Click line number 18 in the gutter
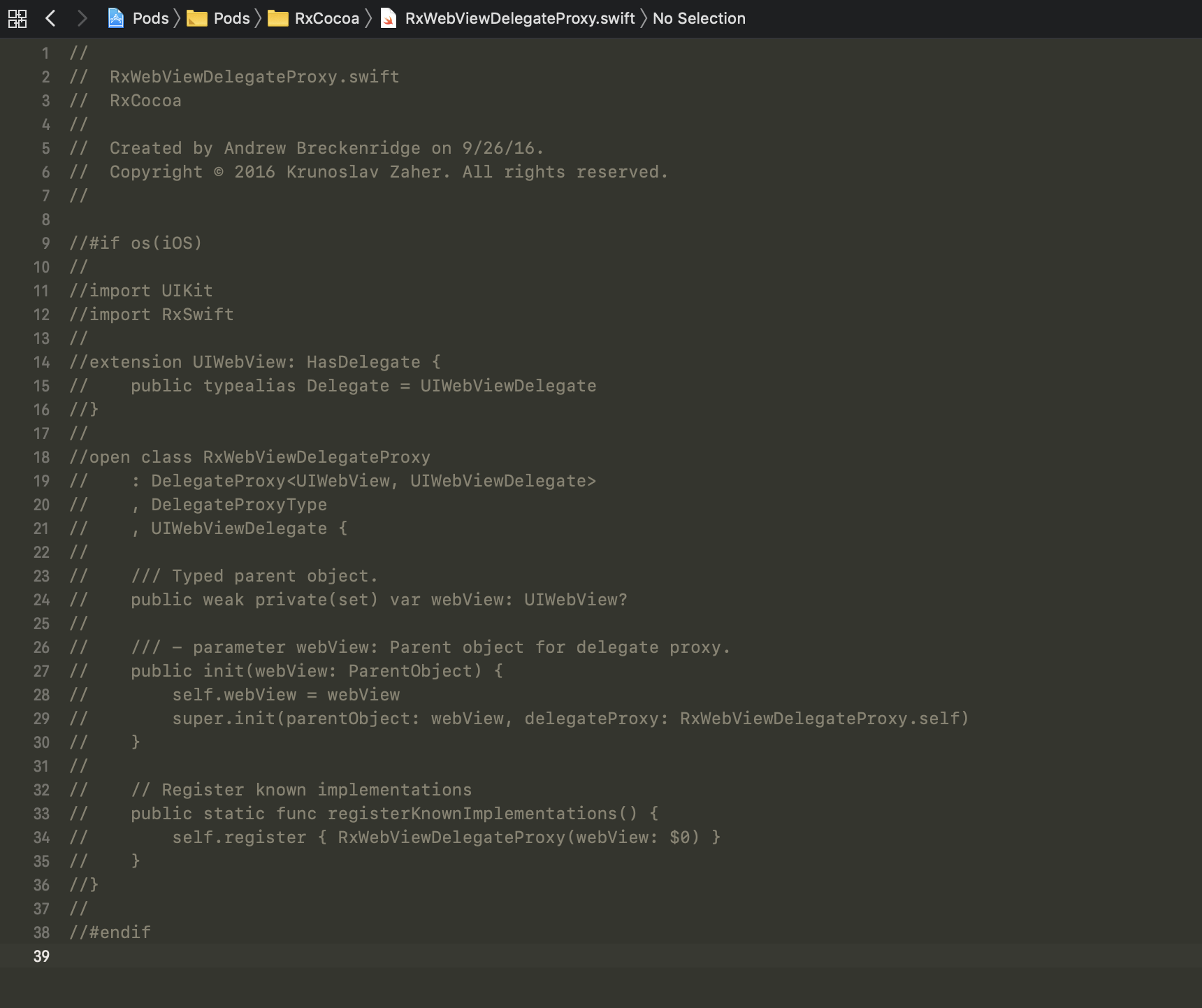 pyautogui.click(x=41, y=457)
